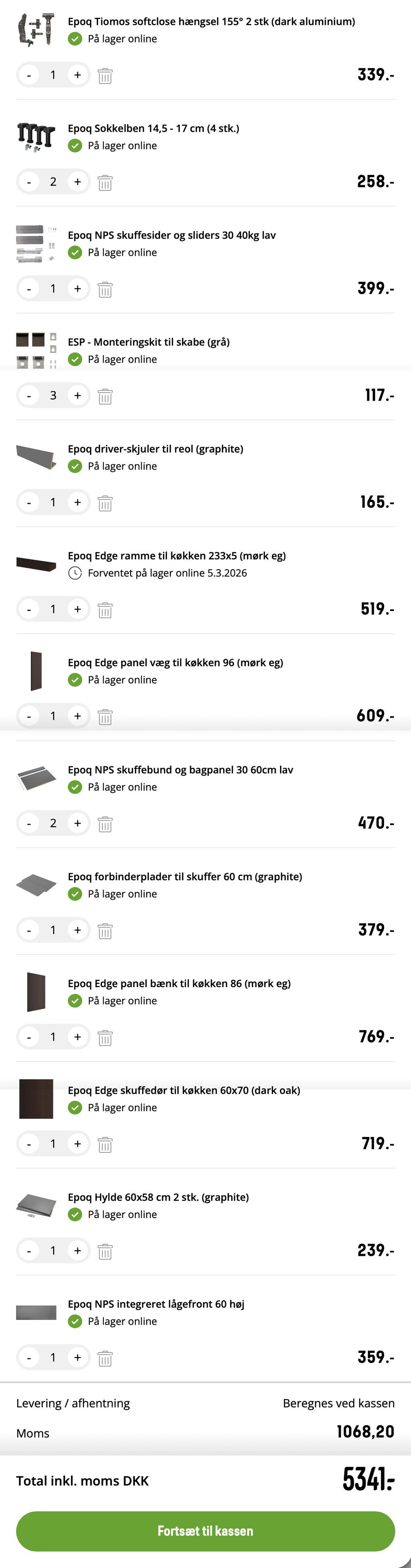Trash the Epoq Edge skuffedør item
This screenshot has height=1568, width=411.
105,1144
